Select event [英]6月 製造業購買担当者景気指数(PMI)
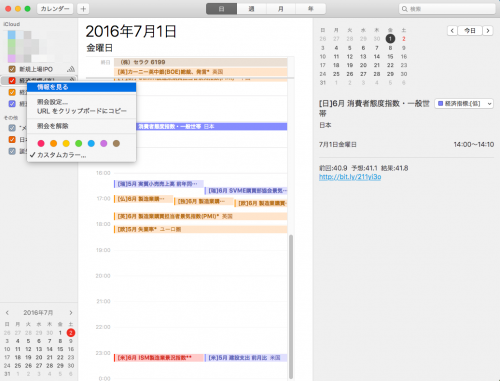The image size is (500, 381). [201, 216]
